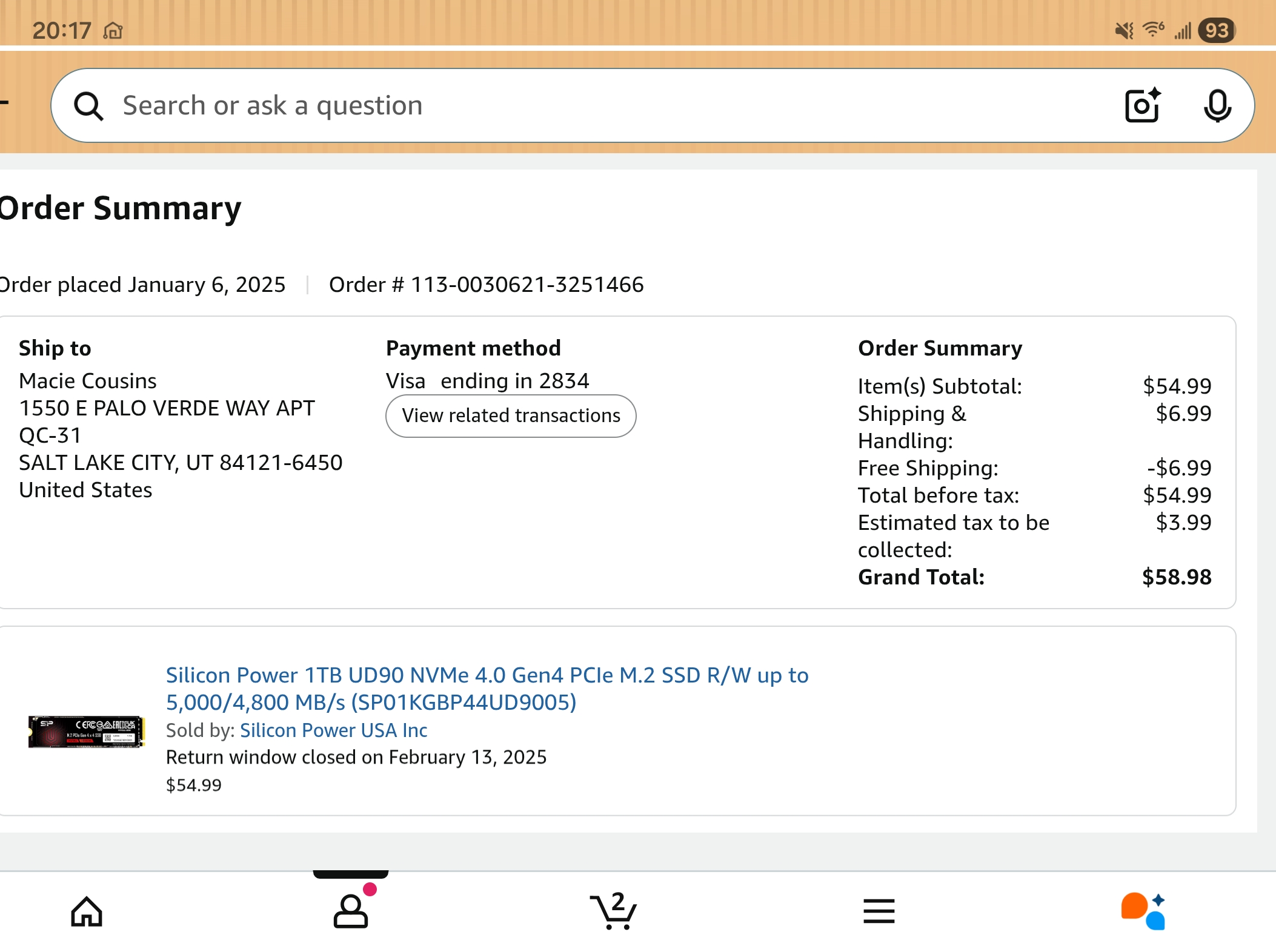Viewport: 1276px width, 952px height.
Task: Go to the Home tab
Action: tap(87, 911)
